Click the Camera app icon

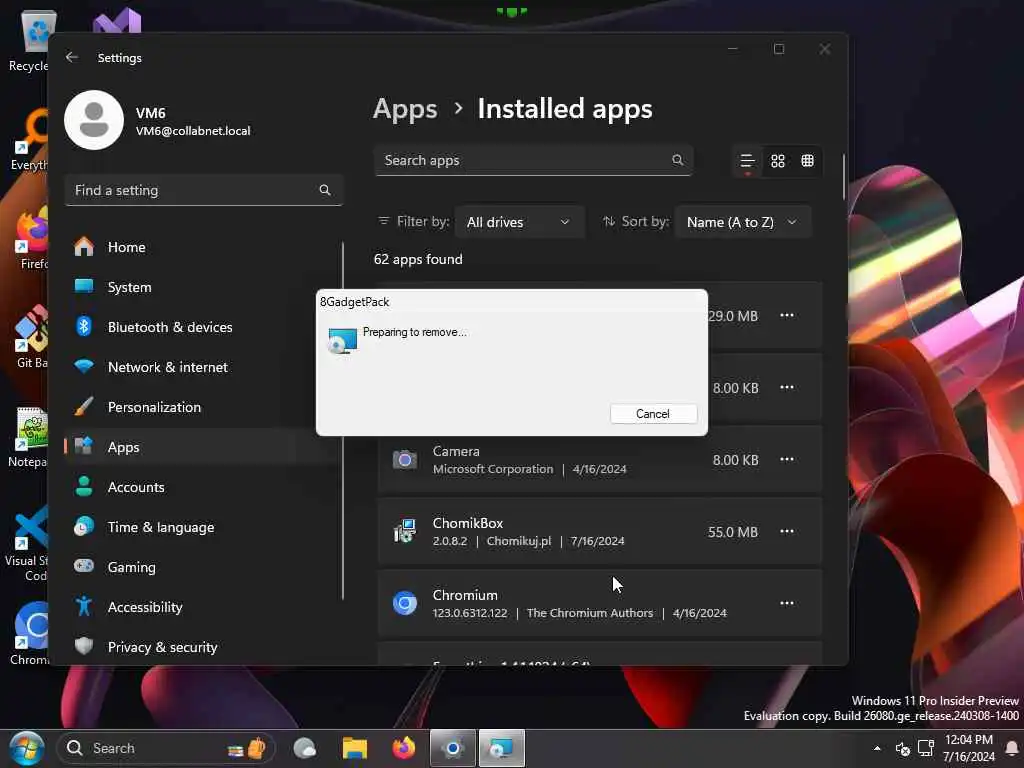(405, 460)
